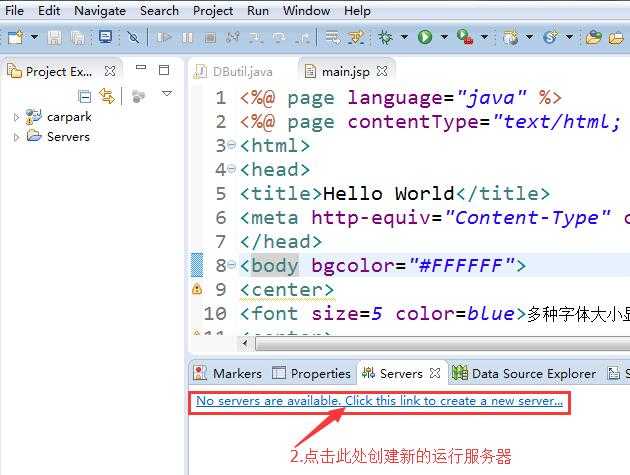This screenshot has width=630, height=475.
Task: Click the Step Over icon
Action: pyautogui.click(x=279, y=38)
